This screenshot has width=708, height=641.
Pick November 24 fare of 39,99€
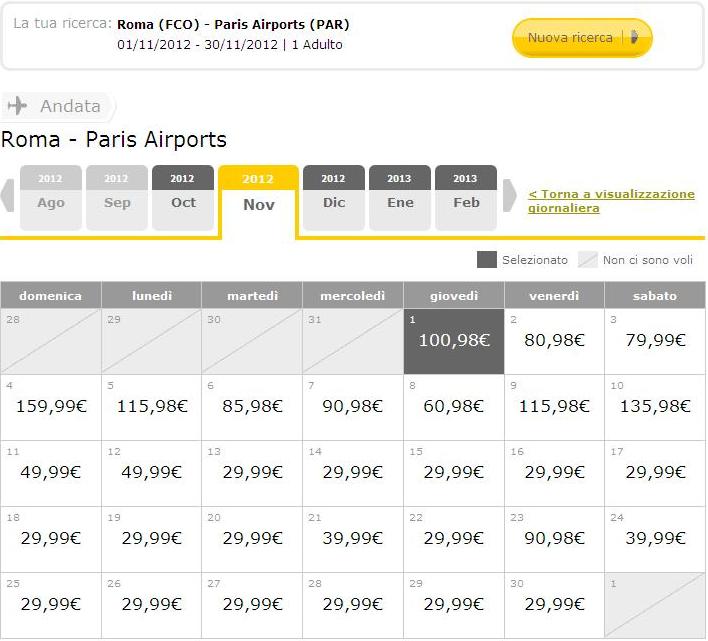pyautogui.click(x=655, y=538)
